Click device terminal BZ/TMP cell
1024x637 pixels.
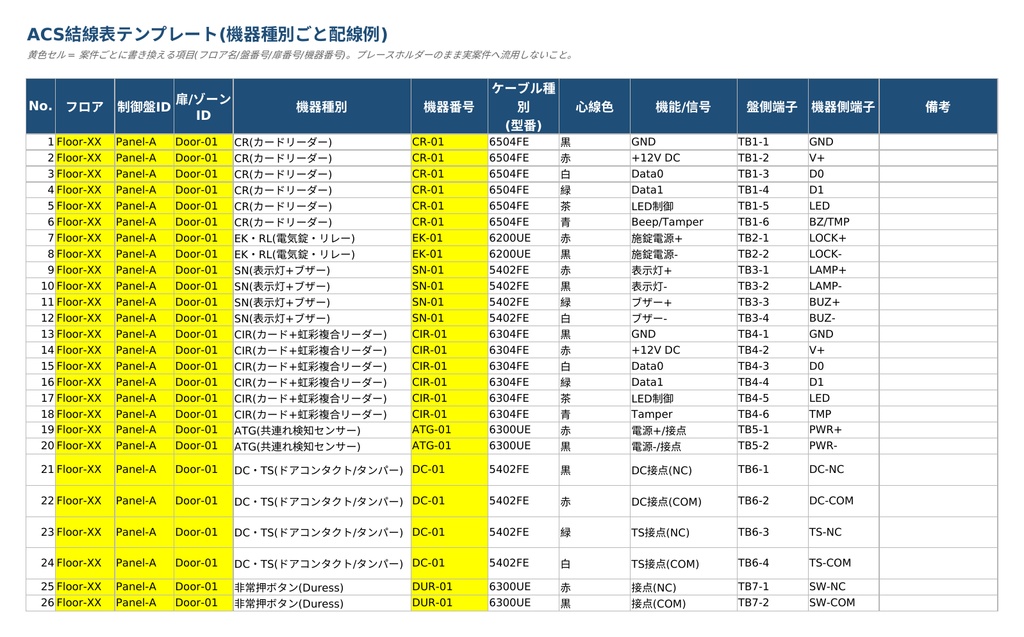point(843,222)
